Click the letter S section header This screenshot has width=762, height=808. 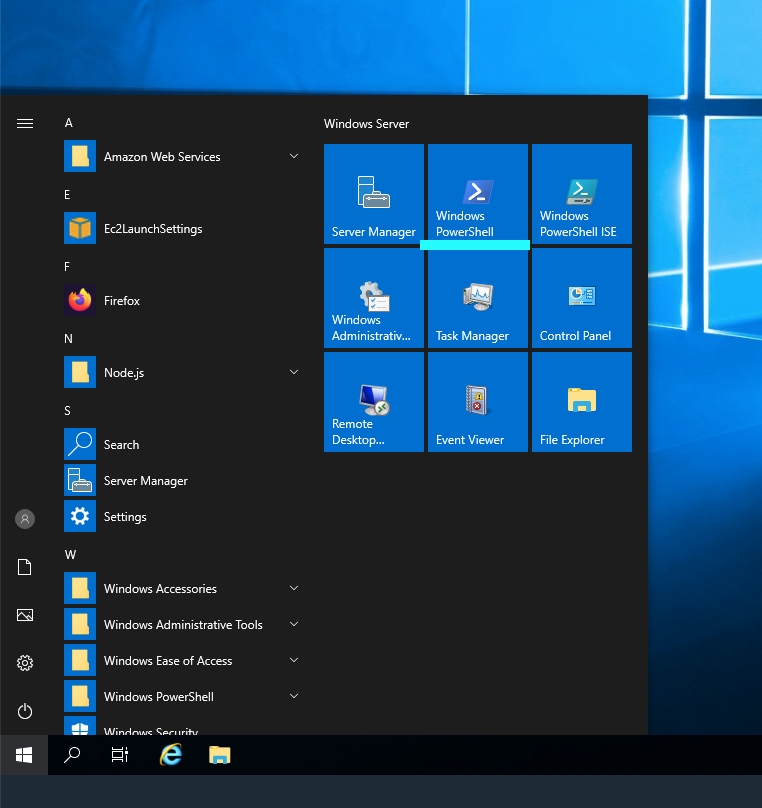(67, 411)
